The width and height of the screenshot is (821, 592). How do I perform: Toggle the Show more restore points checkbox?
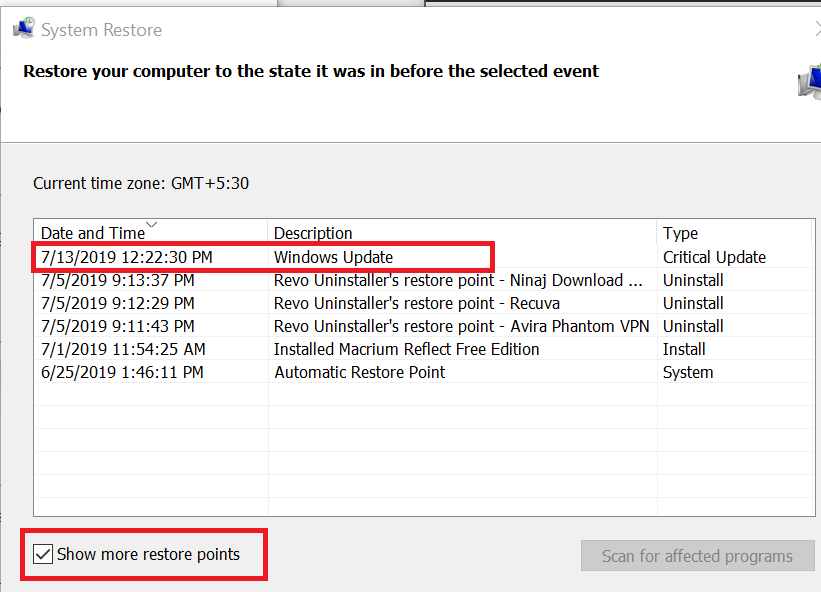(42, 554)
